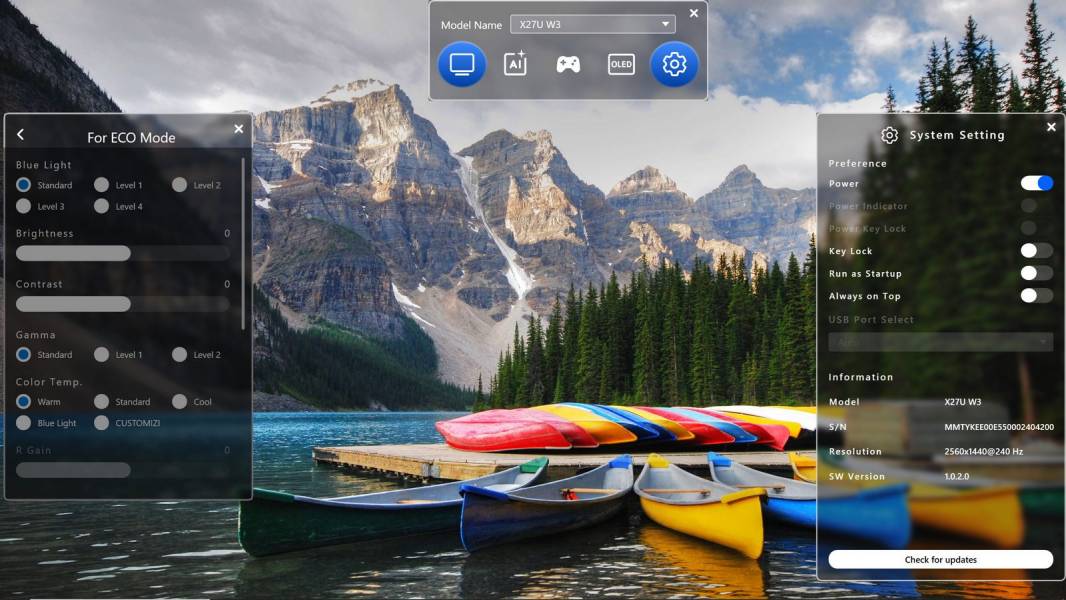1066x600 pixels.
Task: Enable Always on Top switch
Action: (1036, 296)
